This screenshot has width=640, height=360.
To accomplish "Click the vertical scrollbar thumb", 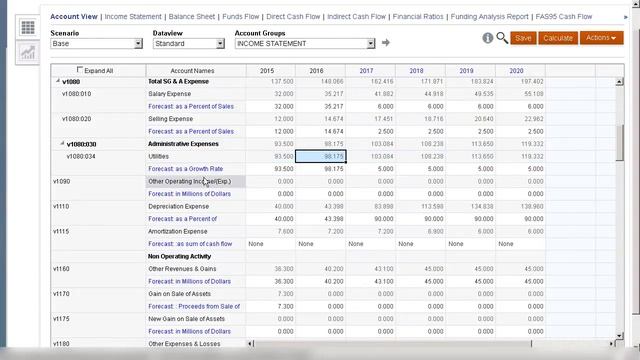I will point(620,143).
